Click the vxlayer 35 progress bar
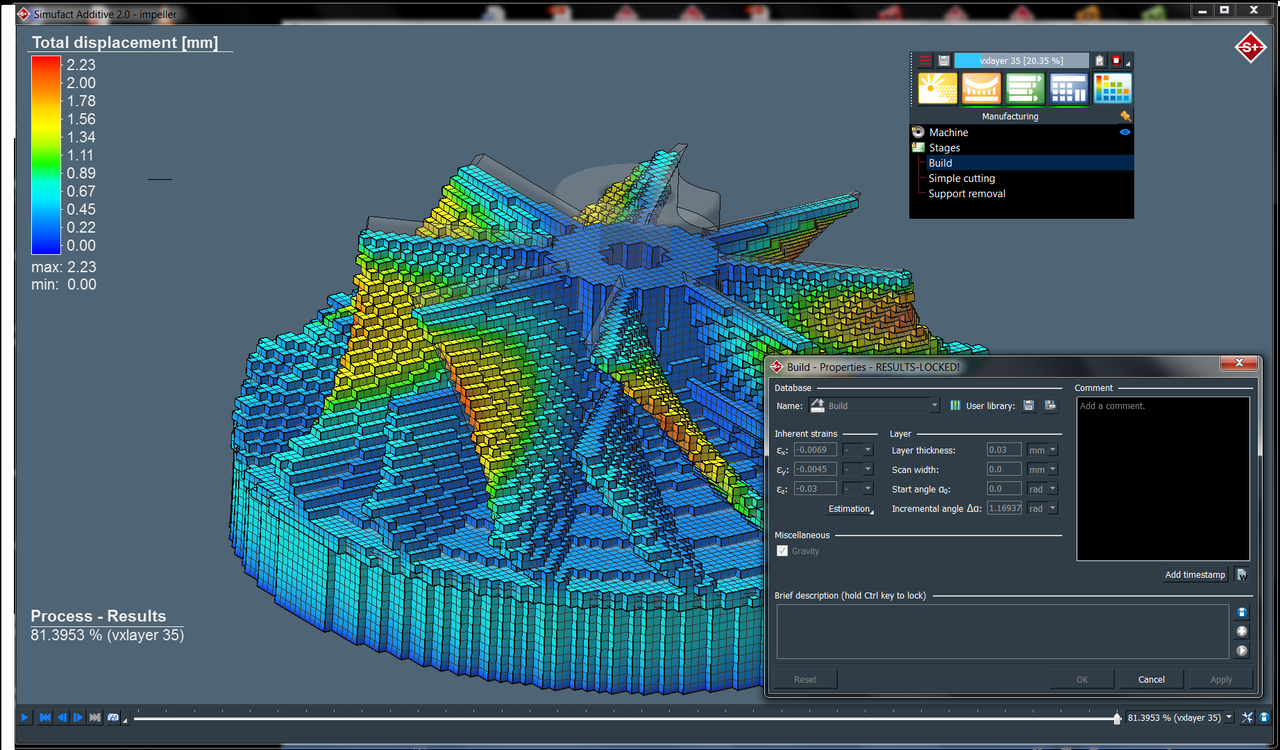 coord(1021,61)
